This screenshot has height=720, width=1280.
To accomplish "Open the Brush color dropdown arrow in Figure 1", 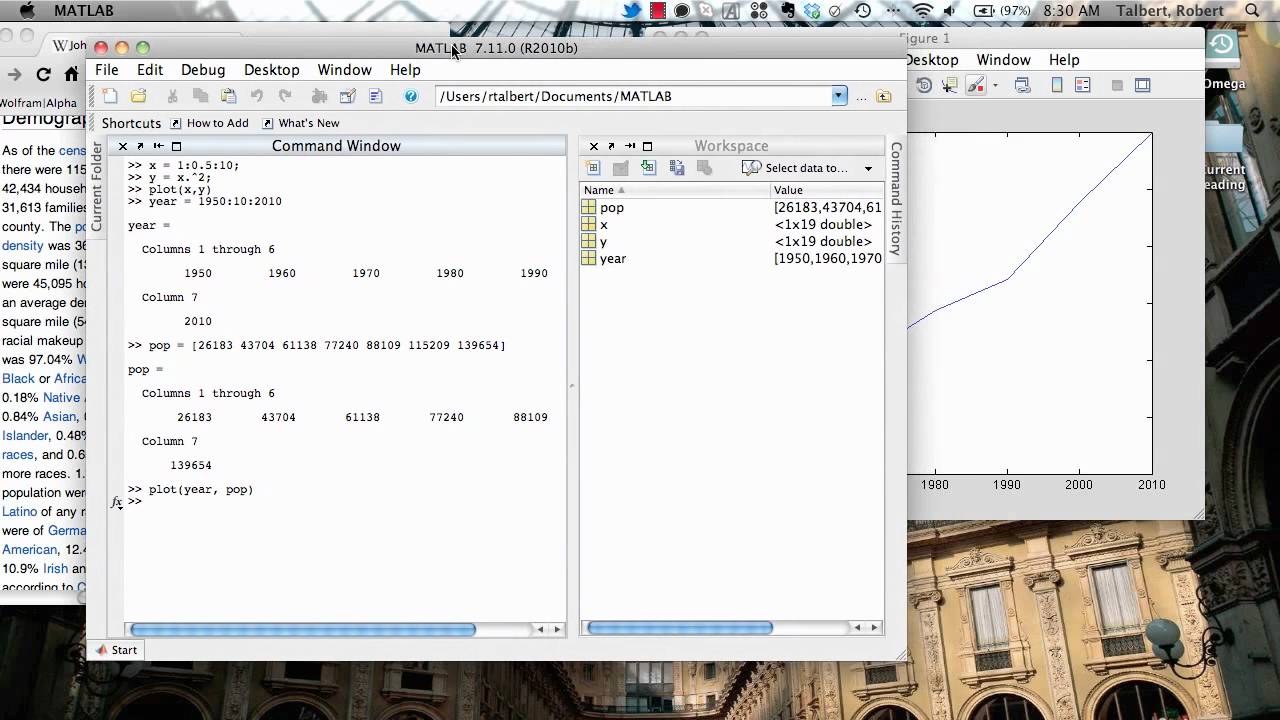I will [x=995, y=86].
